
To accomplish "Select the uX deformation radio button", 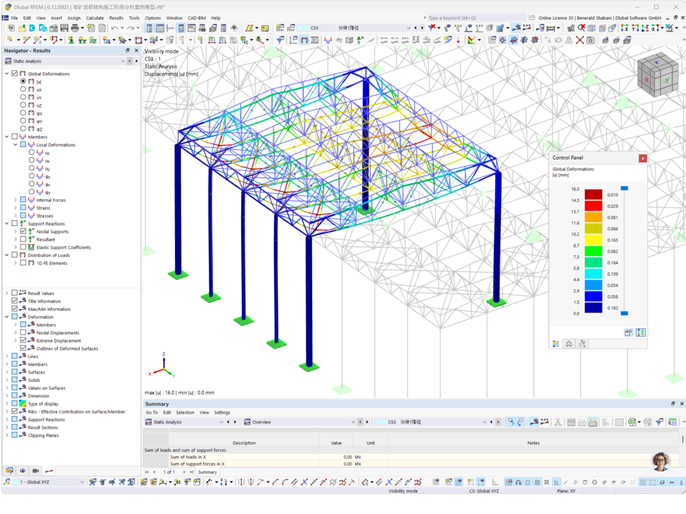I will [x=23, y=89].
